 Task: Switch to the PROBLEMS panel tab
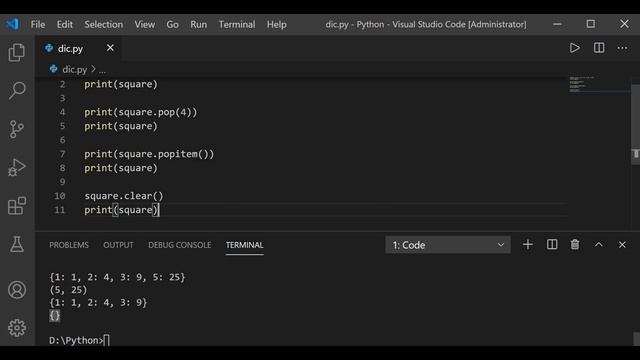click(69, 245)
